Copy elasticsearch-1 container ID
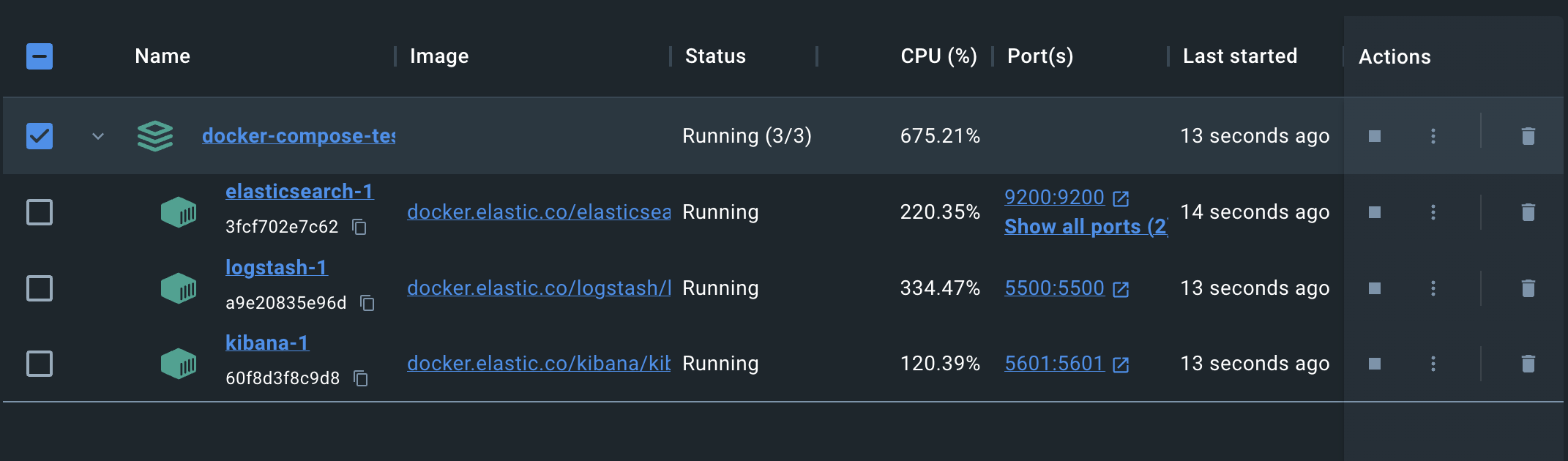 pyautogui.click(x=359, y=227)
